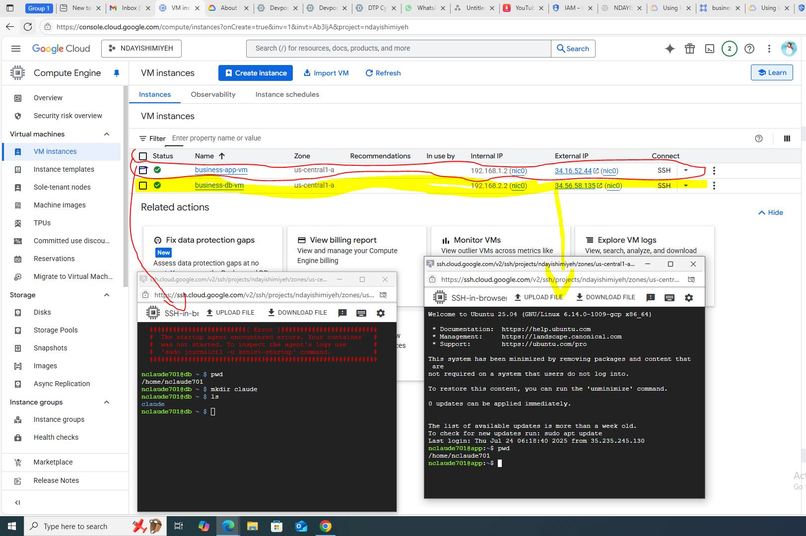The width and height of the screenshot is (806, 536).
Task: Open Health checks in the sidebar
Action: (56, 437)
